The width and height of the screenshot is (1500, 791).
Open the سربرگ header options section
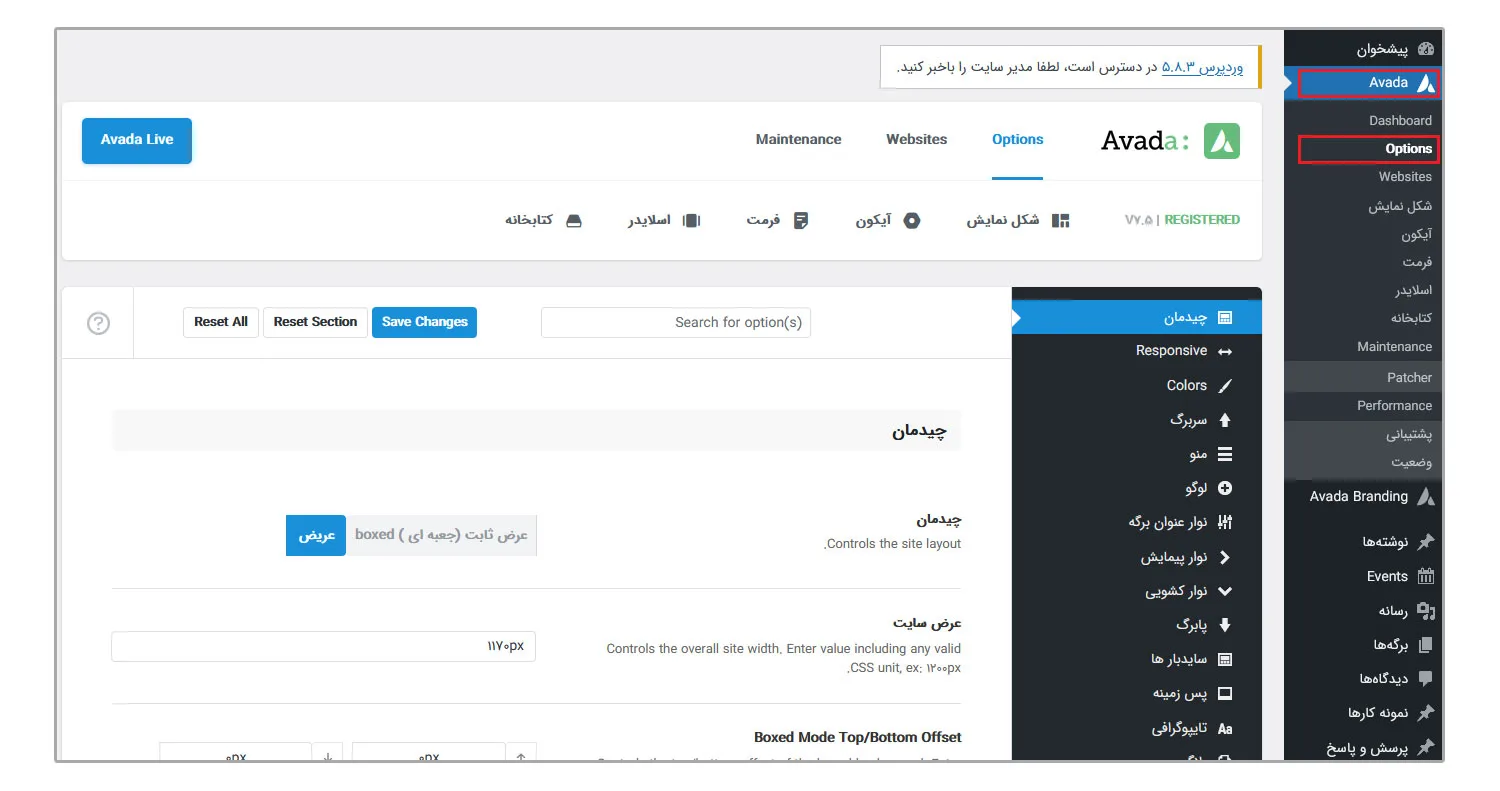[1137, 420]
